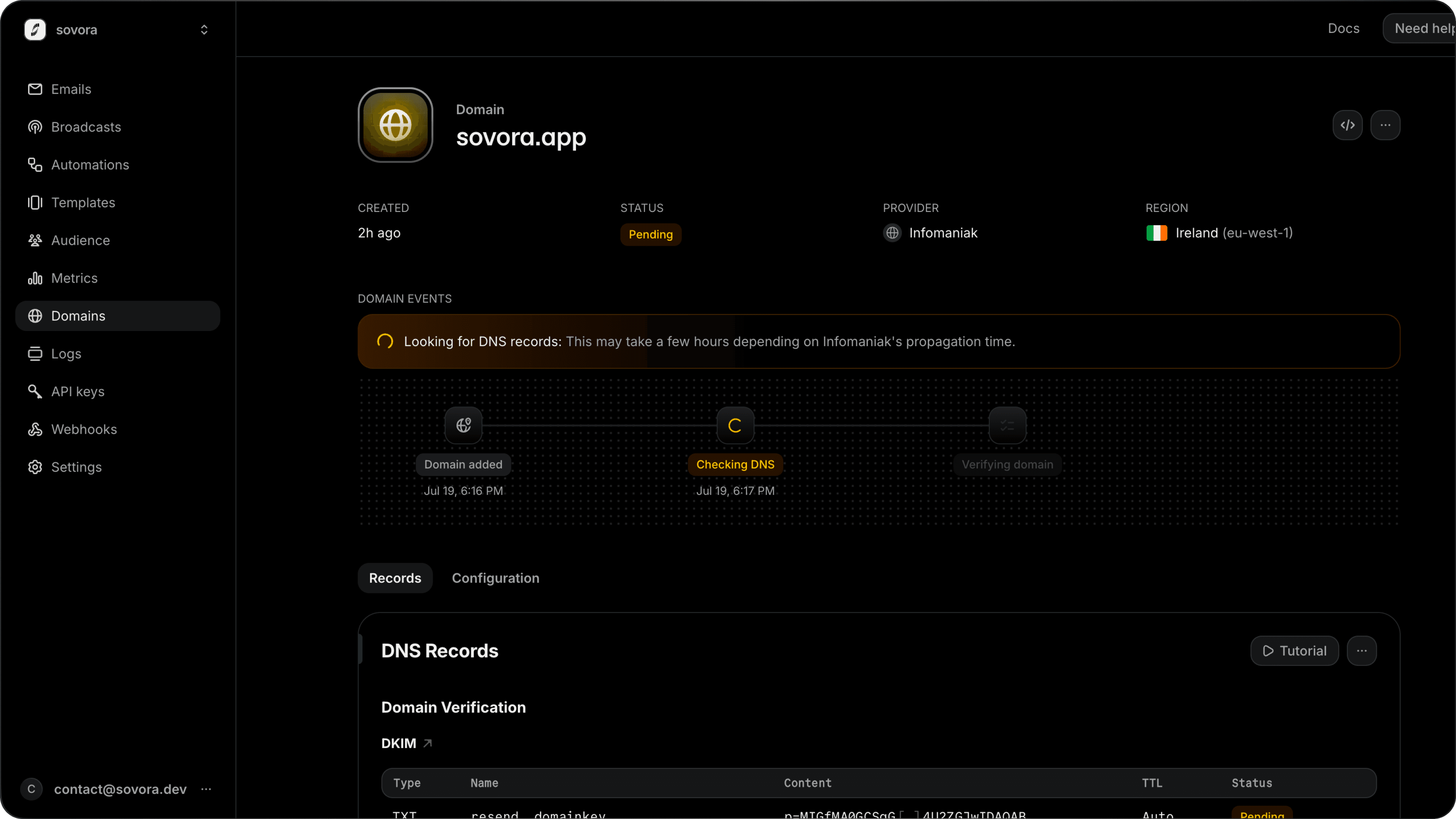The height and width of the screenshot is (819, 1456).
Task: Go to Logs menu label
Action: (x=66, y=354)
